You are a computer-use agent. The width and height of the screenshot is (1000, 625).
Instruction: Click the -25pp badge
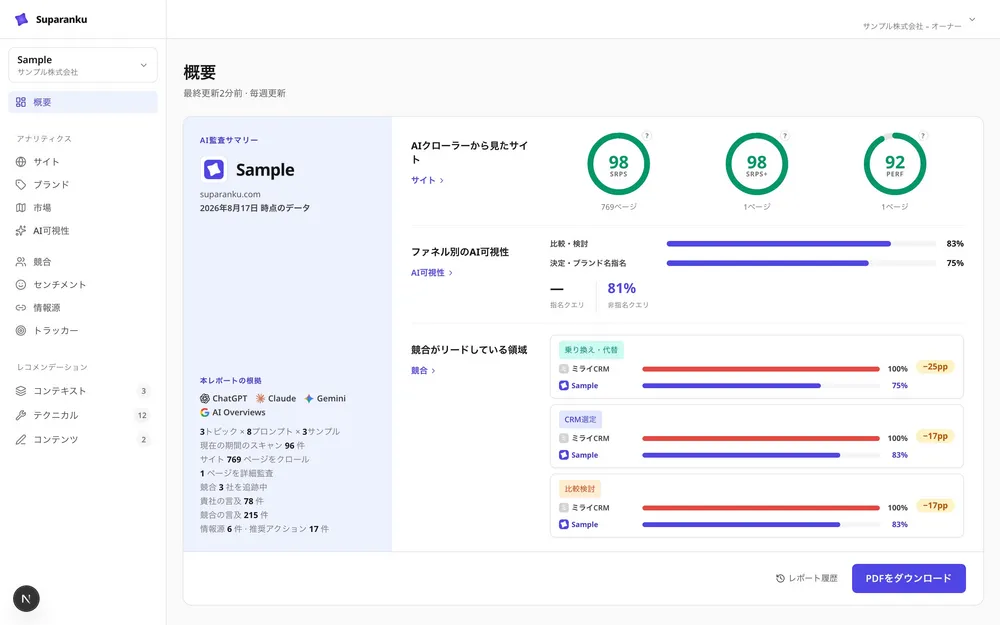point(935,367)
